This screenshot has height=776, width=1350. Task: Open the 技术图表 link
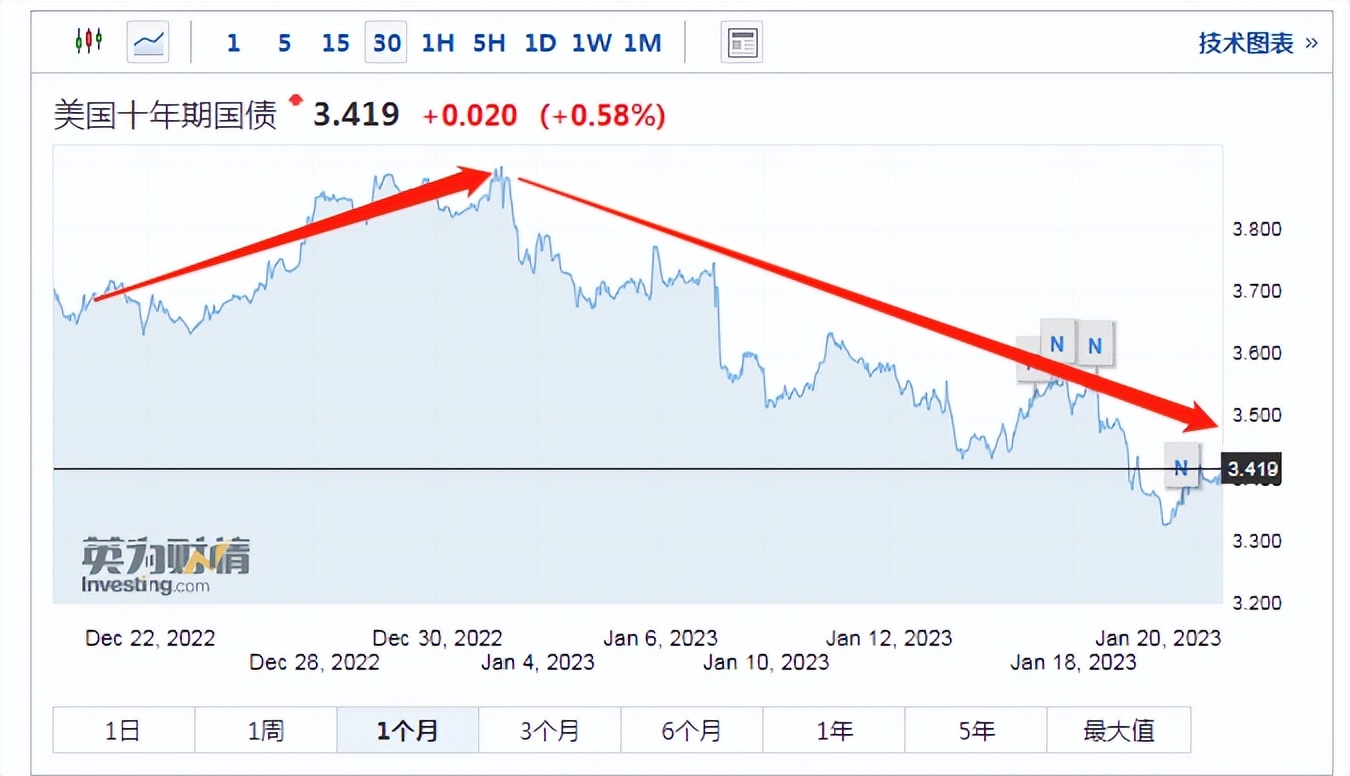(x=1257, y=43)
